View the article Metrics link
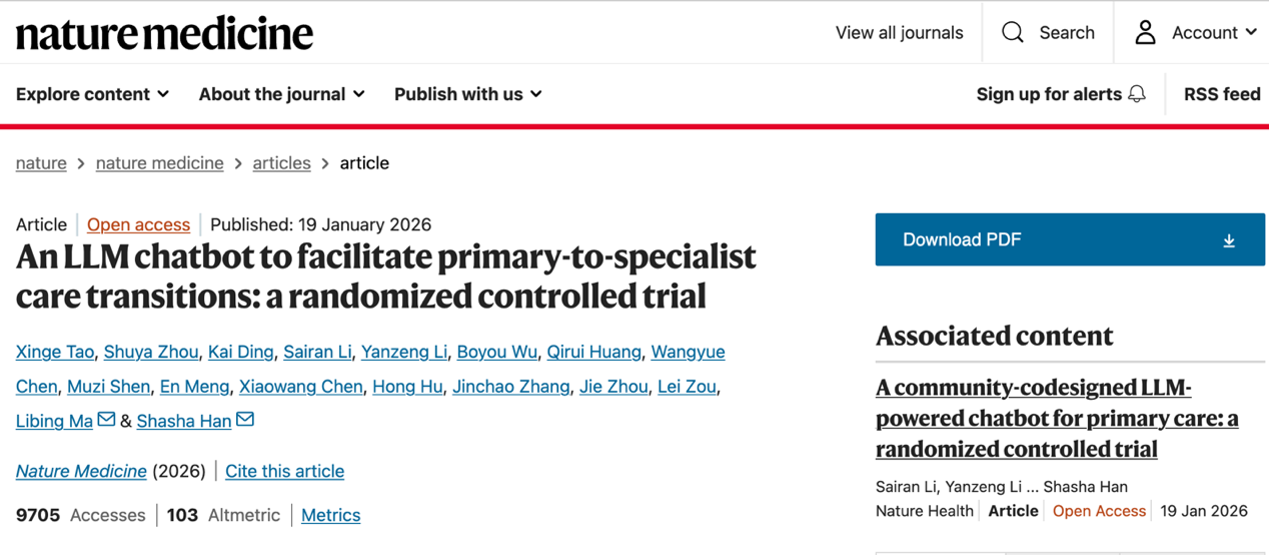The image size is (1274, 559). 330,515
